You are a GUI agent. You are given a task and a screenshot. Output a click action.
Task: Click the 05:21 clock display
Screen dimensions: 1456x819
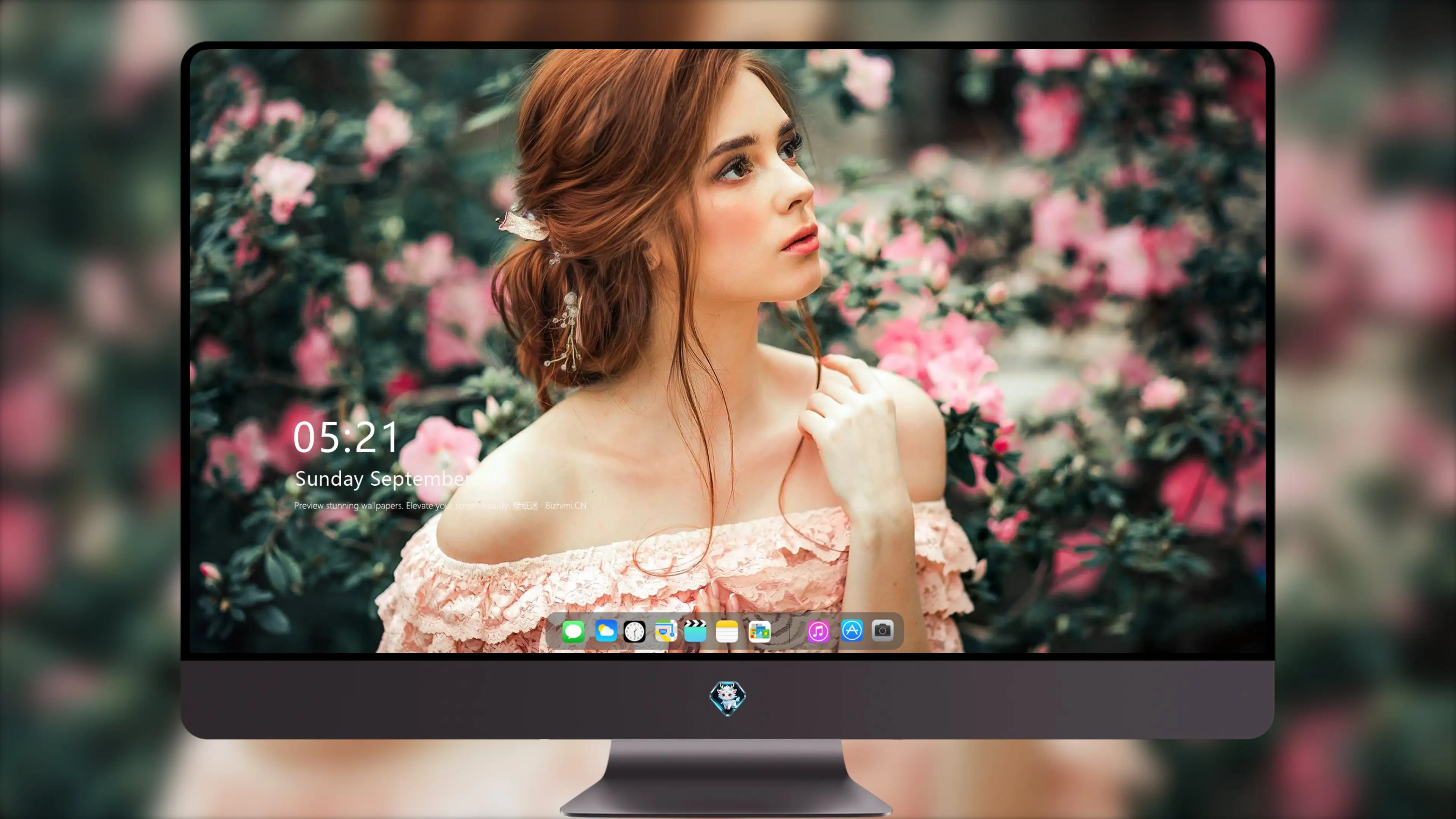click(345, 437)
